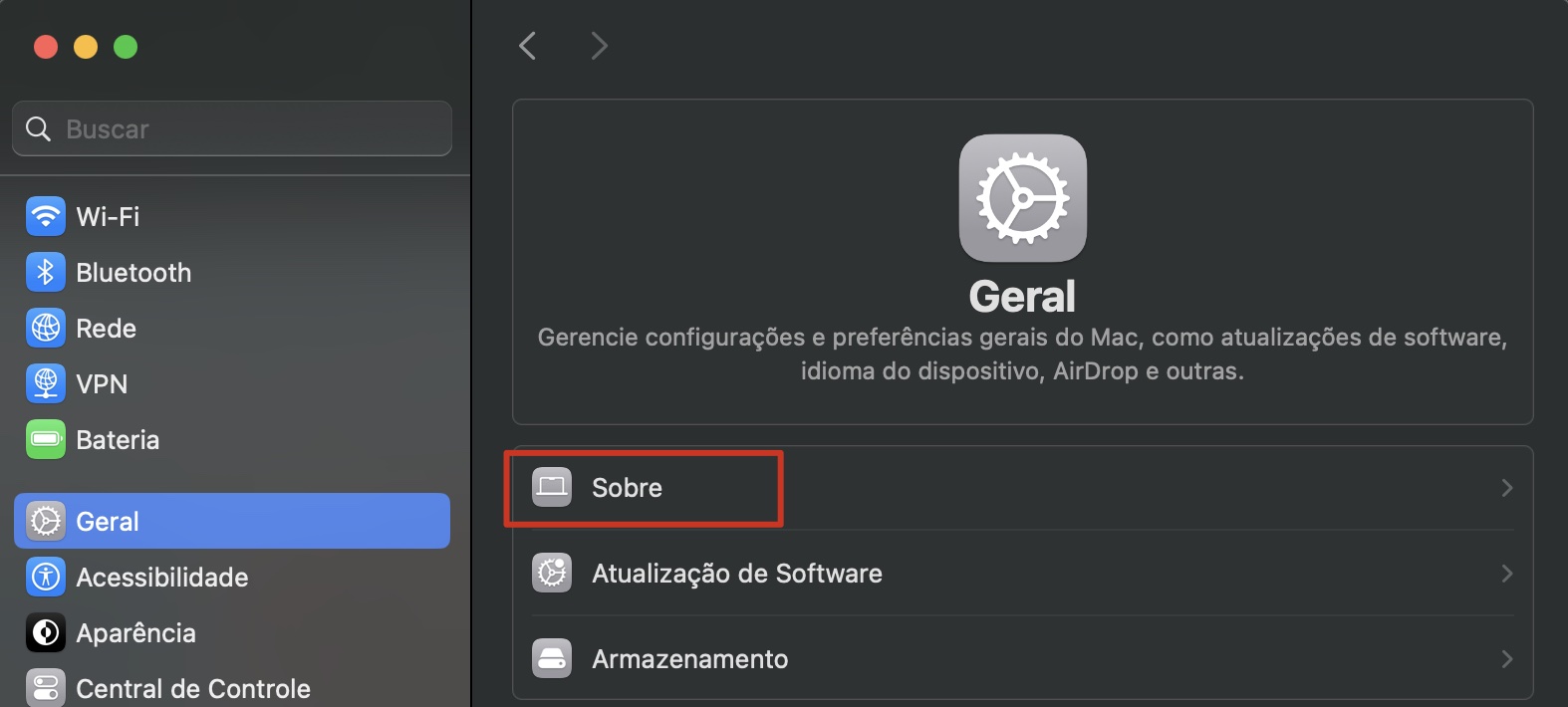
Task: Select Geral in the sidebar list
Action: coord(108,520)
